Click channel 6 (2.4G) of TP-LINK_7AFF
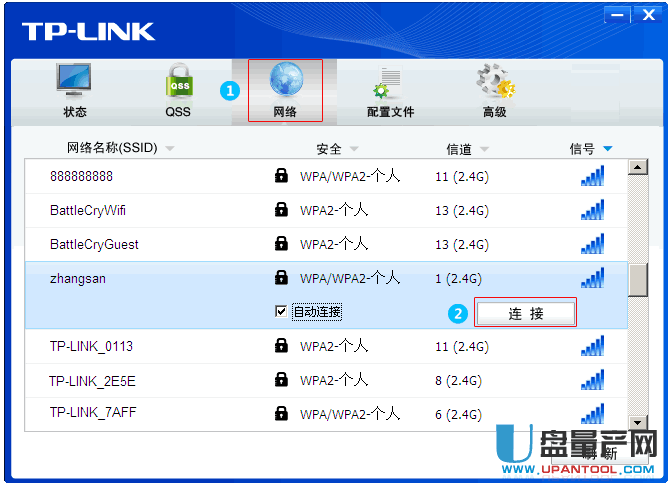Viewport: 670px width, 486px height. tap(458, 415)
